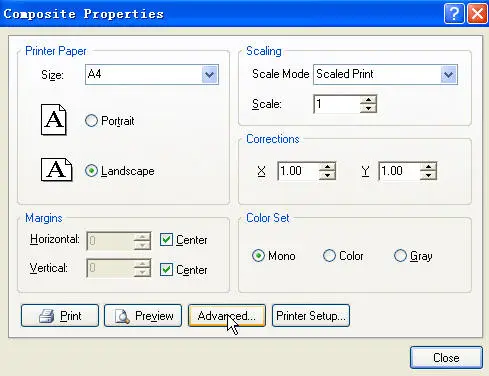This screenshot has height=376, width=489.
Task: Click the Print button with printer icon
Action: (x=60, y=315)
